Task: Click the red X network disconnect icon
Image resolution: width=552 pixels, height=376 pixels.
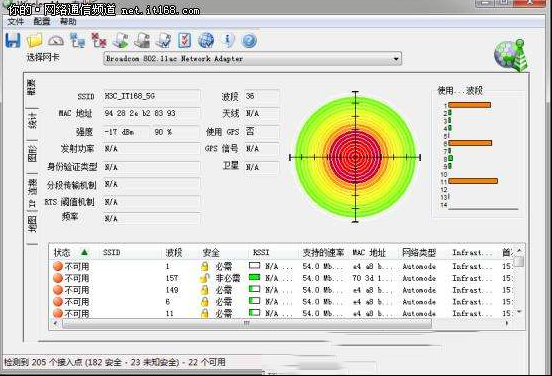Action: (x=99, y=40)
